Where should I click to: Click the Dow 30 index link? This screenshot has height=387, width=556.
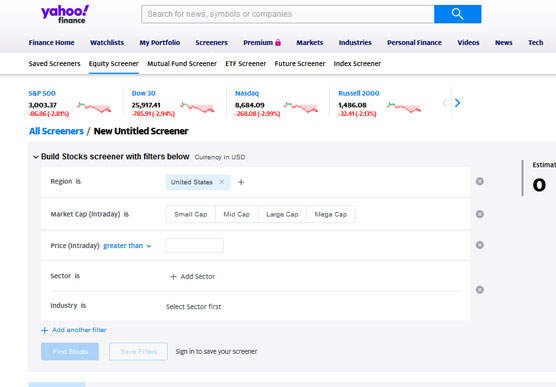[143, 93]
